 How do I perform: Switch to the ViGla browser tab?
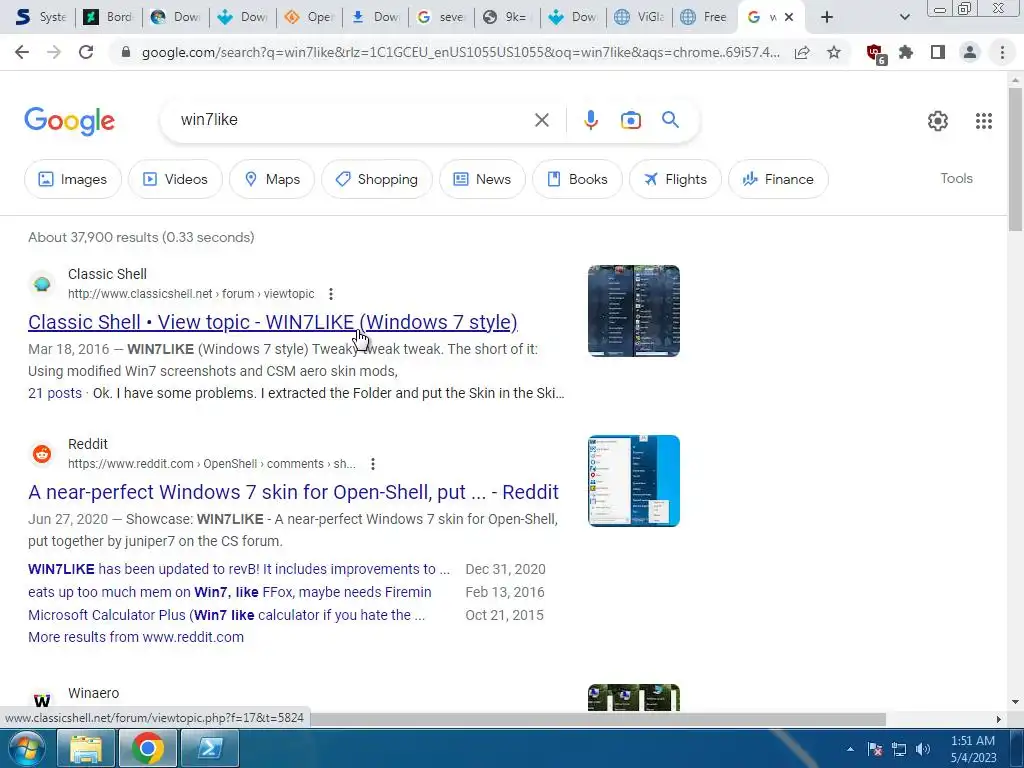click(x=640, y=17)
